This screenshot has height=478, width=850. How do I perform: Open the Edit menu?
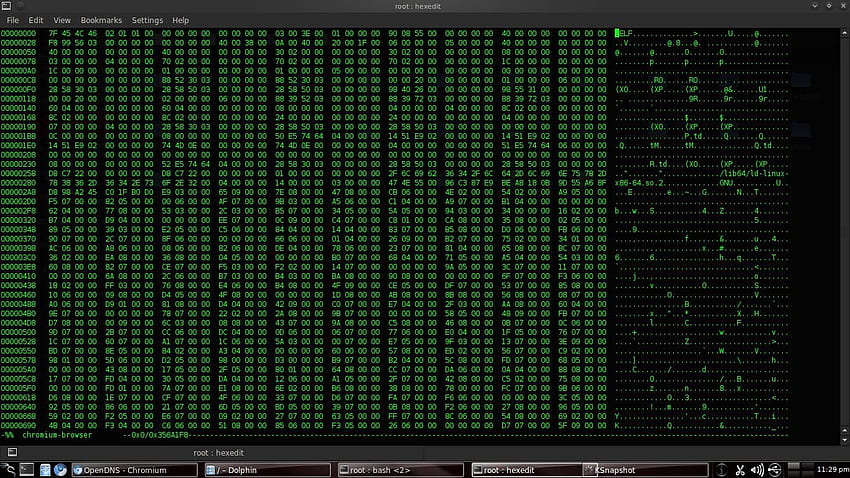click(36, 20)
